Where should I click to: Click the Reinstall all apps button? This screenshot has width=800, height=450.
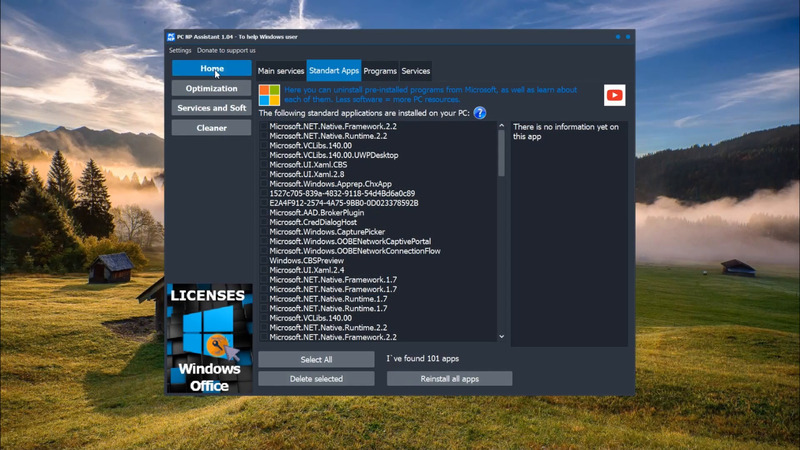point(449,379)
